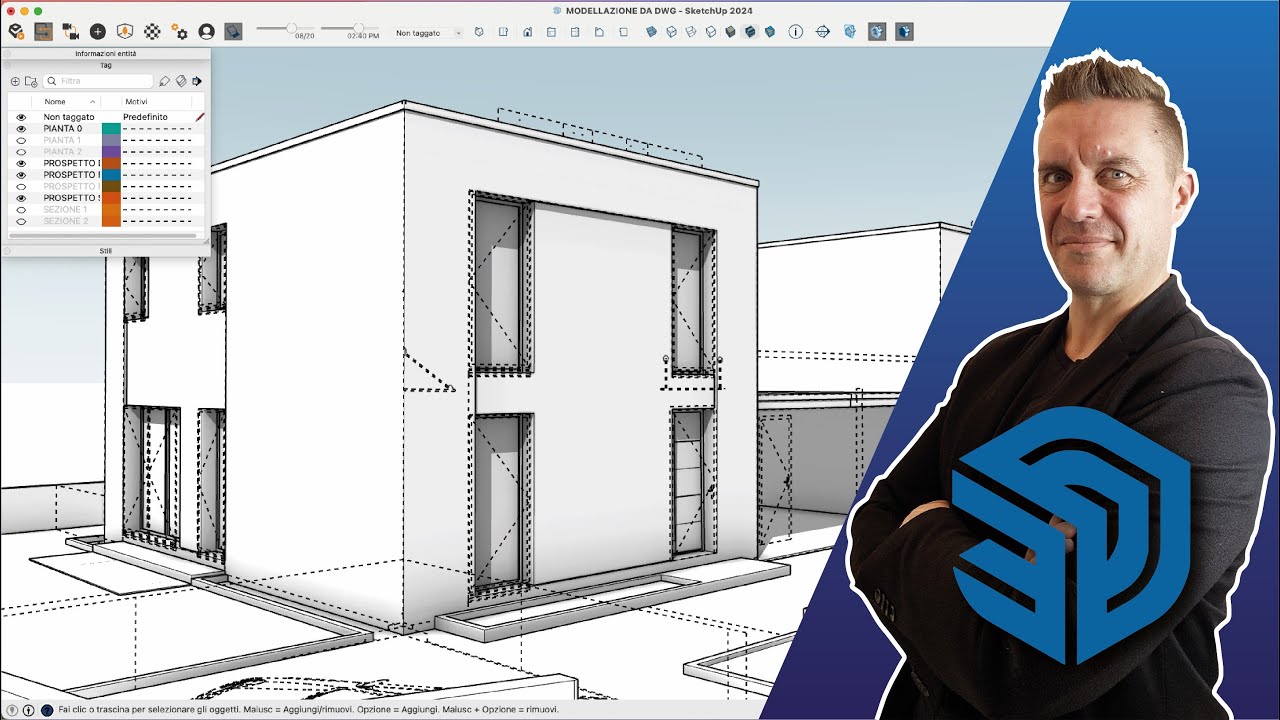The width and height of the screenshot is (1280, 720).
Task: Click the 'Predefinito' dash value
Action: 145,117
